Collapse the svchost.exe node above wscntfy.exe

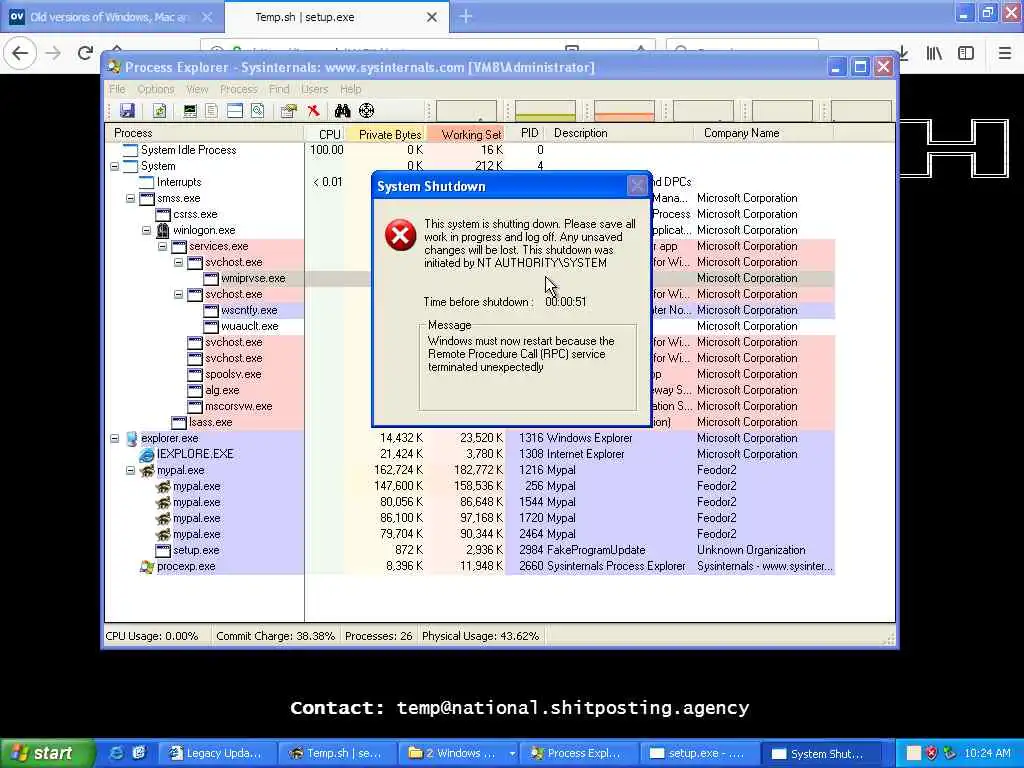(x=178, y=295)
